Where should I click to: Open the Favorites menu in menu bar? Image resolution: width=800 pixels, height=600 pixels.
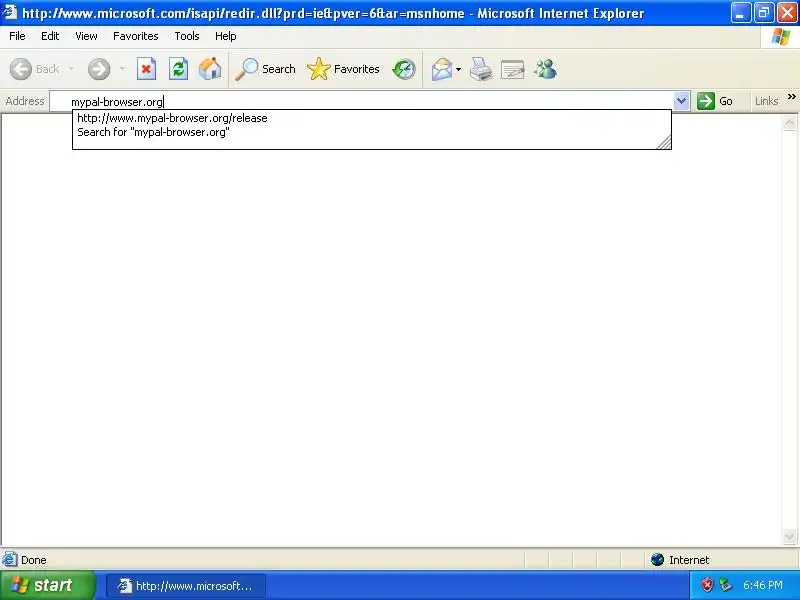(x=136, y=36)
